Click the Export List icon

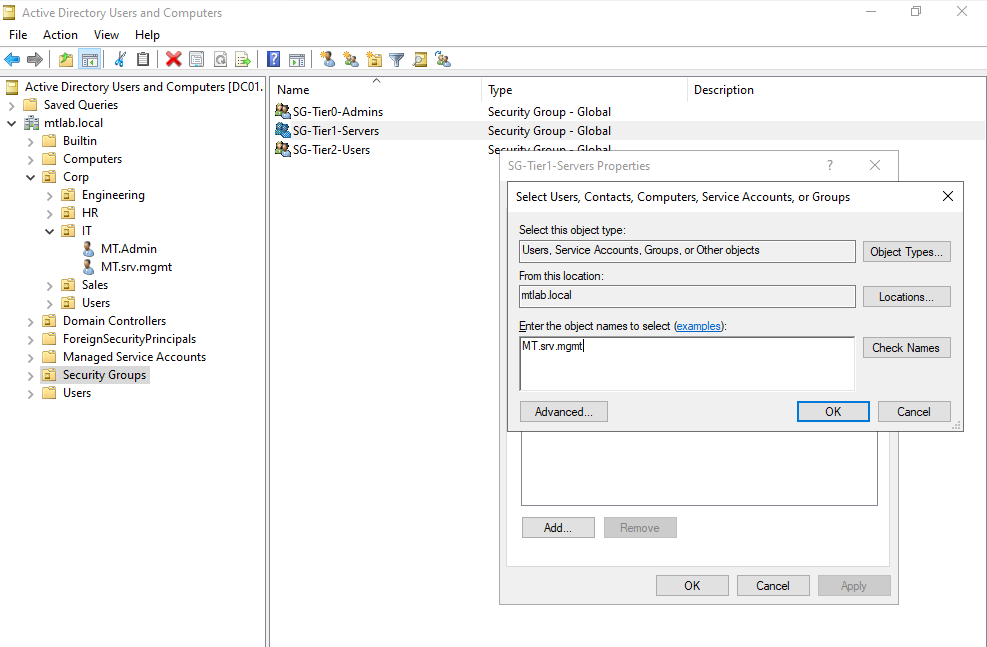pos(242,60)
